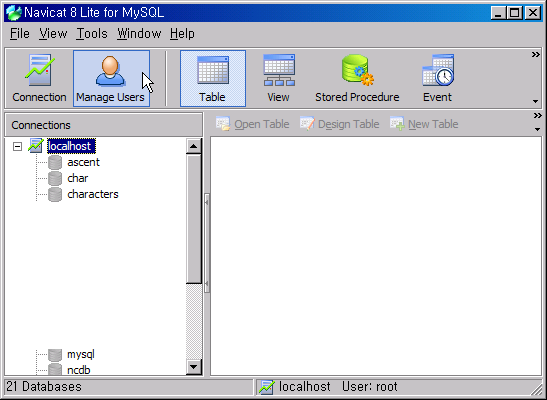Click the splitter collapse handle beside the tree
This screenshot has width=547, height=400.
207,242
